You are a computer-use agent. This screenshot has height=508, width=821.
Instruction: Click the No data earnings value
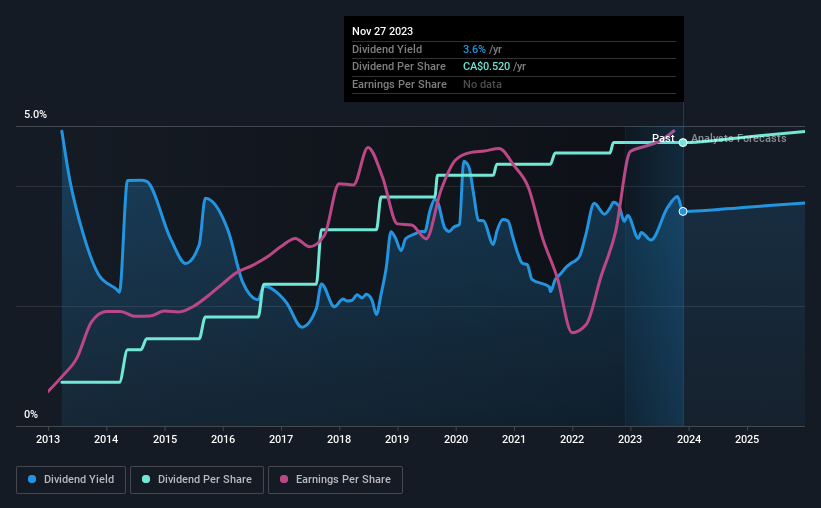tap(482, 84)
